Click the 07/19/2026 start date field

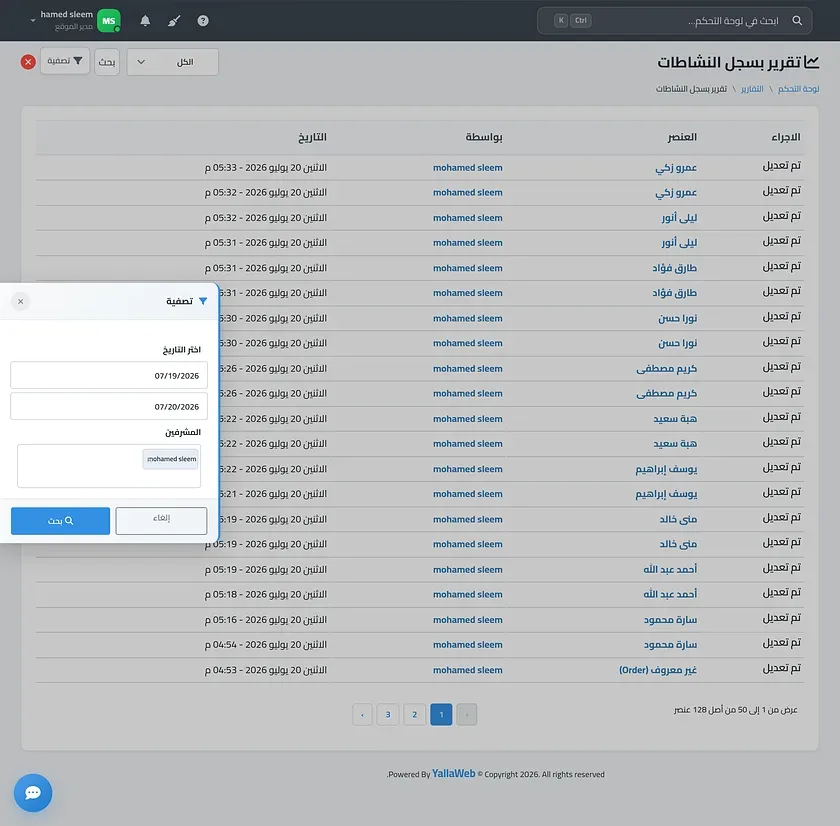point(109,376)
